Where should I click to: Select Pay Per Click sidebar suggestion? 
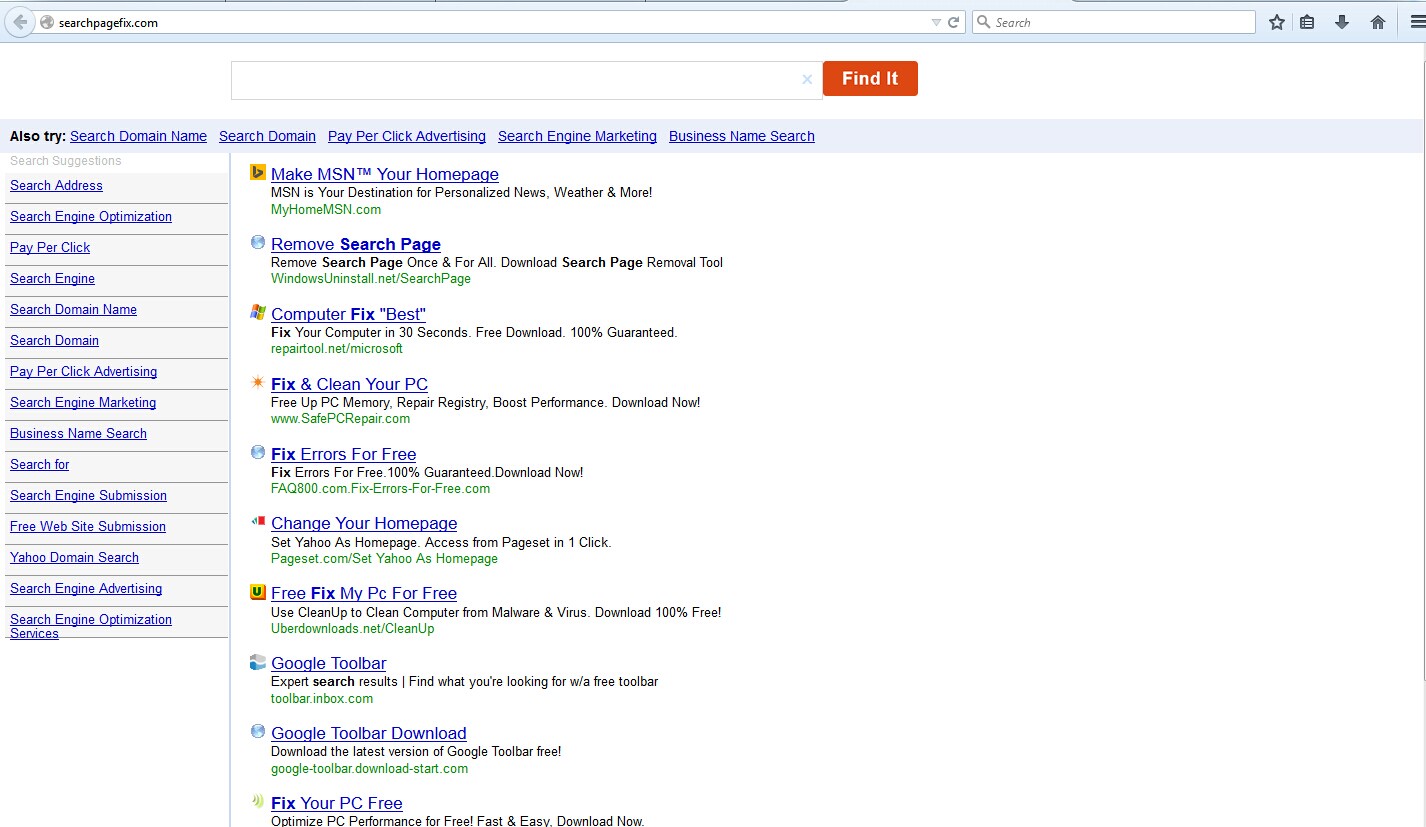[x=50, y=248]
